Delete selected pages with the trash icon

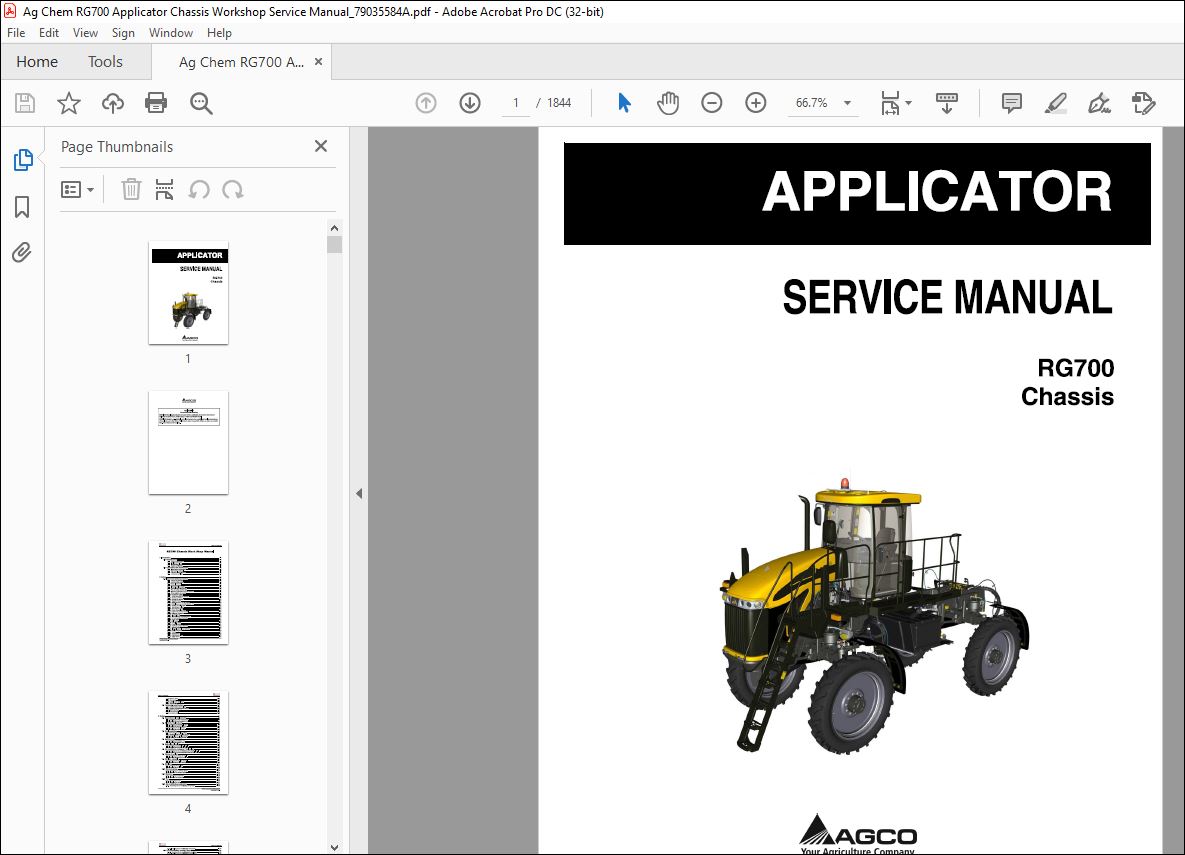pyautogui.click(x=131, y=189)
